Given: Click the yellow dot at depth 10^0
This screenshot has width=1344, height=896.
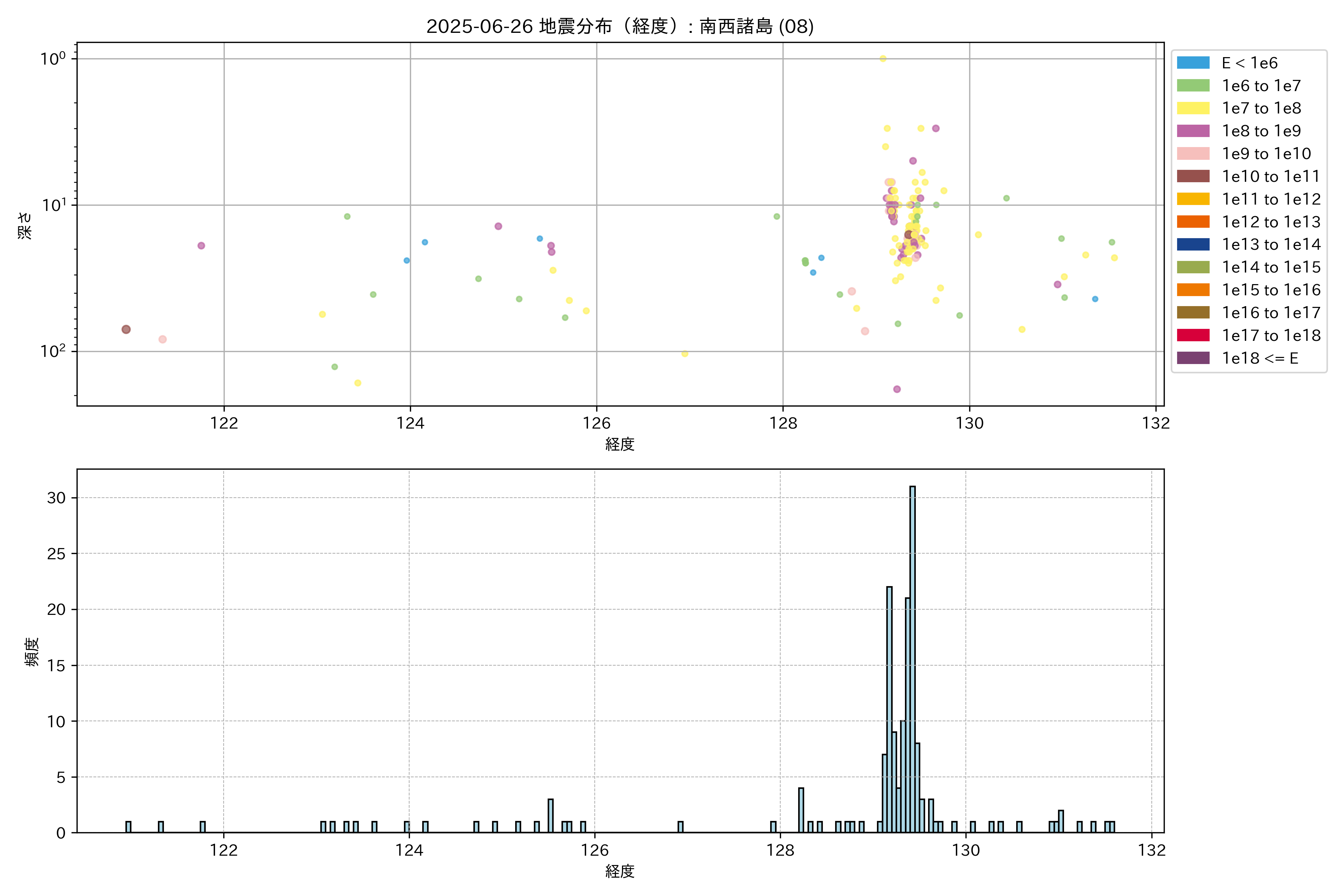Looking at the screenshot, I should 883,58.
